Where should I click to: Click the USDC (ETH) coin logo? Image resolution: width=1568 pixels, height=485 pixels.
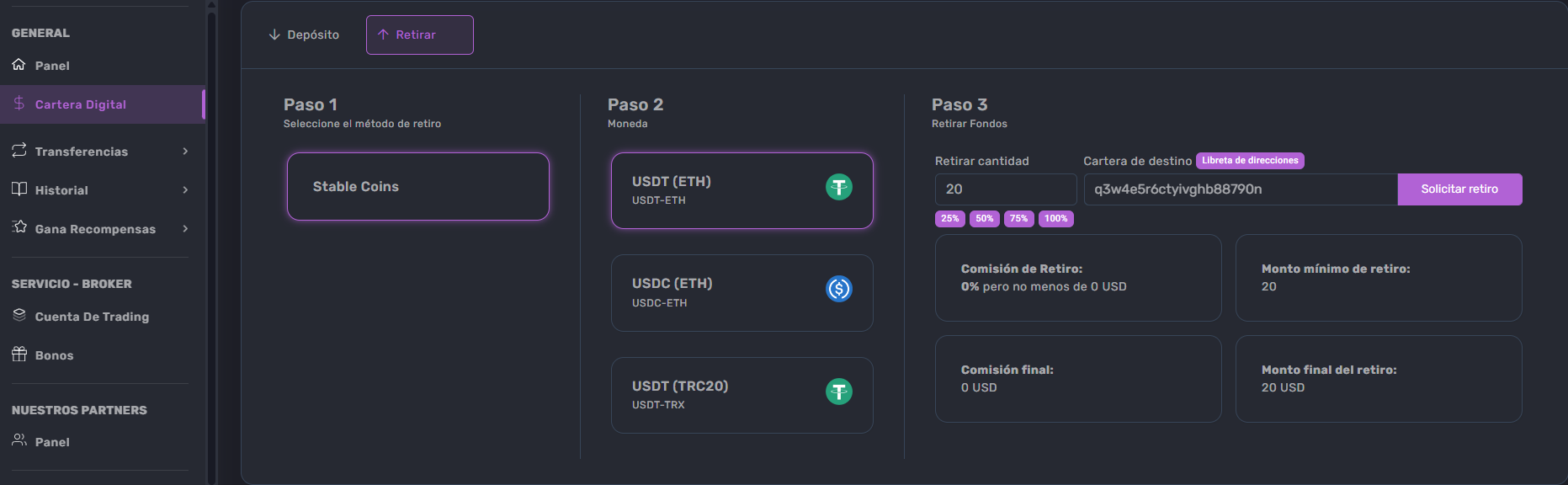839,289
